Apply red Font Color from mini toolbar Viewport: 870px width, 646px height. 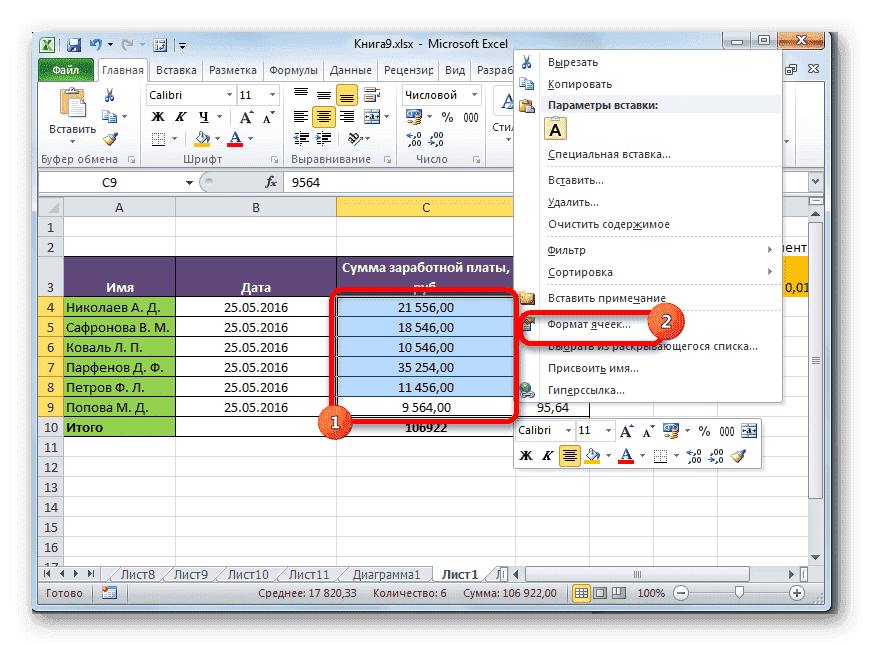pos(627,455)
